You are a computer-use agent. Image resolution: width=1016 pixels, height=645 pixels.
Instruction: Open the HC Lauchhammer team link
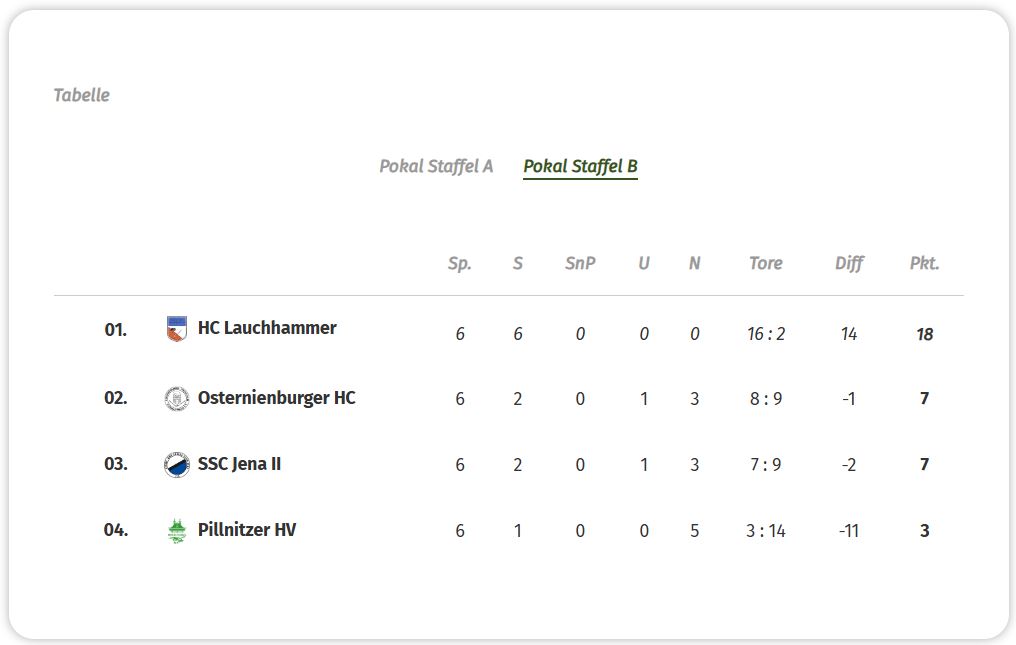pos(267,328)
